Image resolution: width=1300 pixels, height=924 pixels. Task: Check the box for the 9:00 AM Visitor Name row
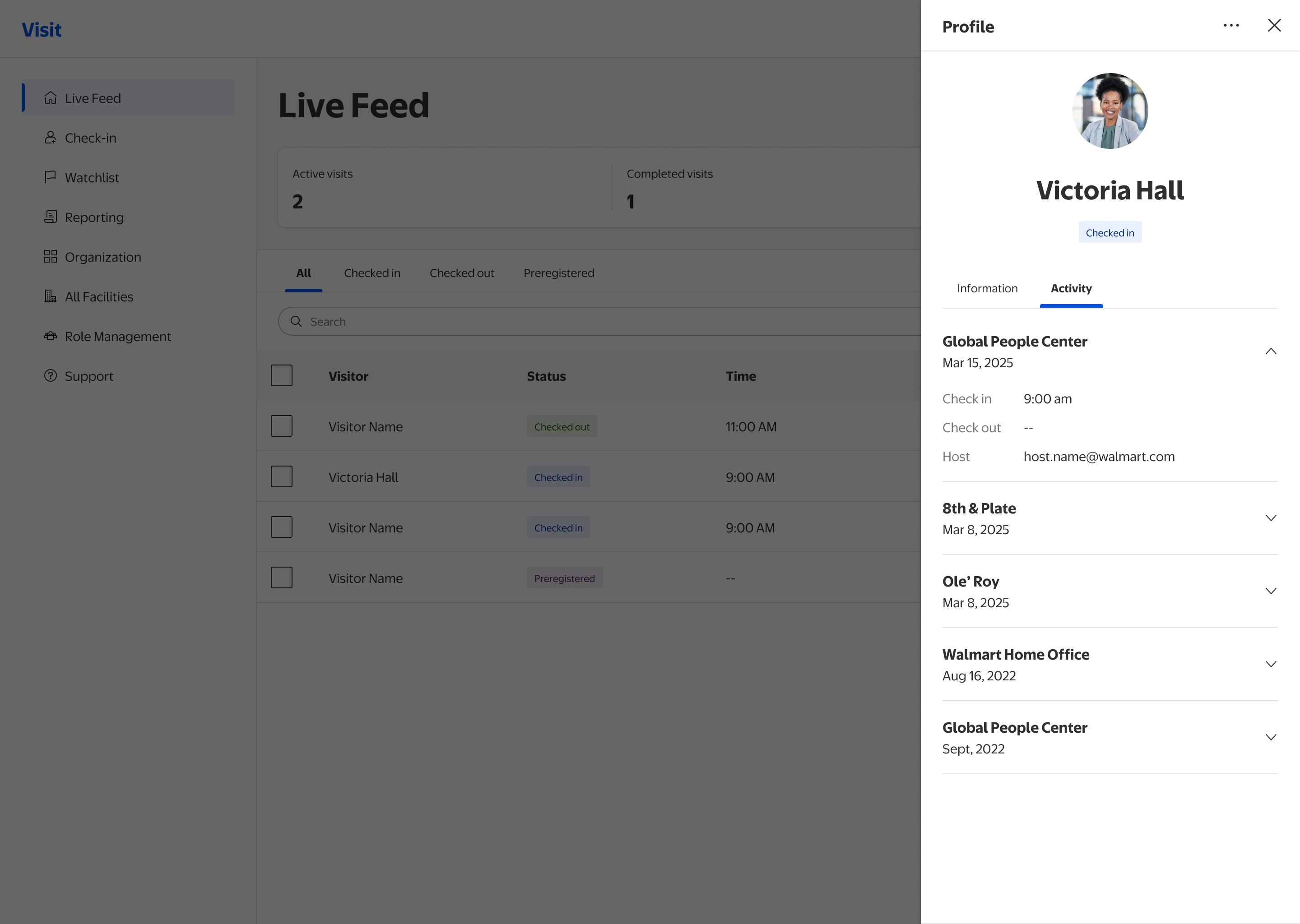click(282, 527)
